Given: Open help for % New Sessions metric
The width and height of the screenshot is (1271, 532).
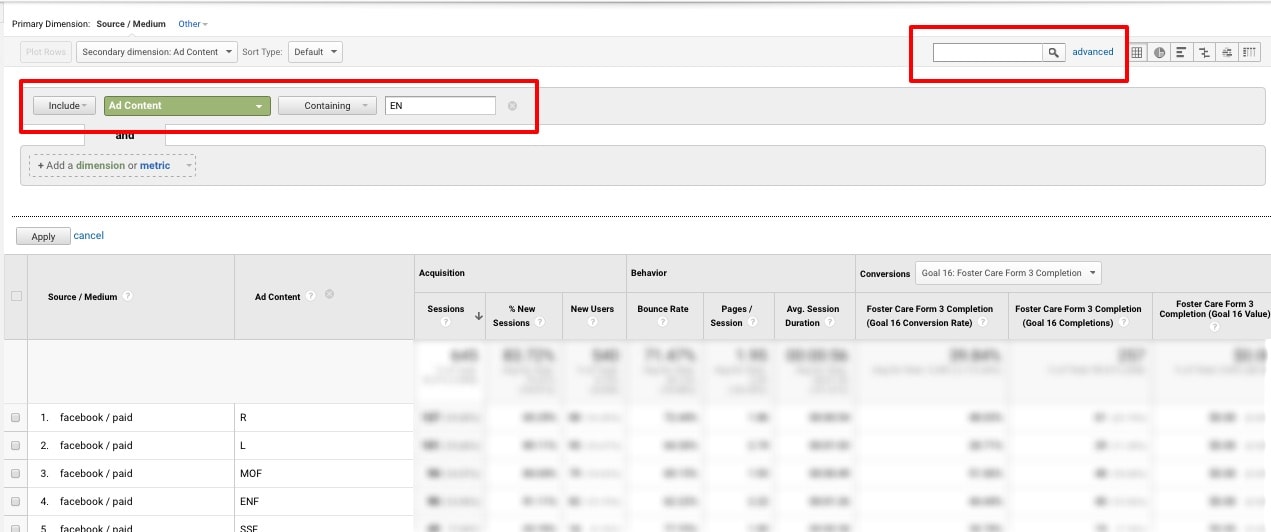Looking at the screenshot, I should click(x=540, y=323).
